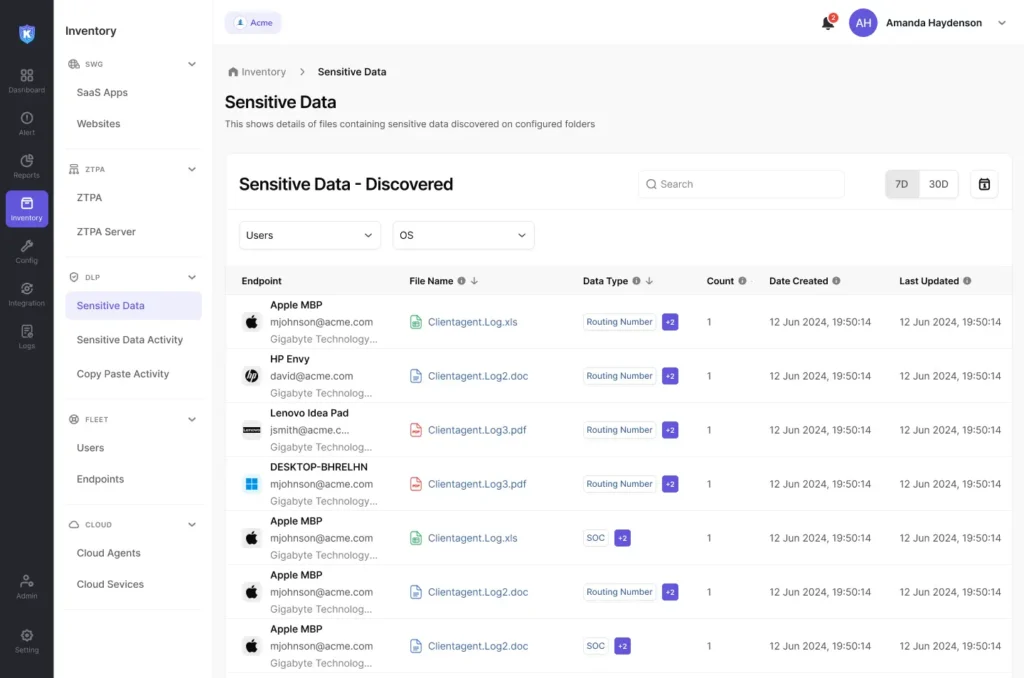
Task: Open Copy Paste Activity
Action: [x=123, y=374]
